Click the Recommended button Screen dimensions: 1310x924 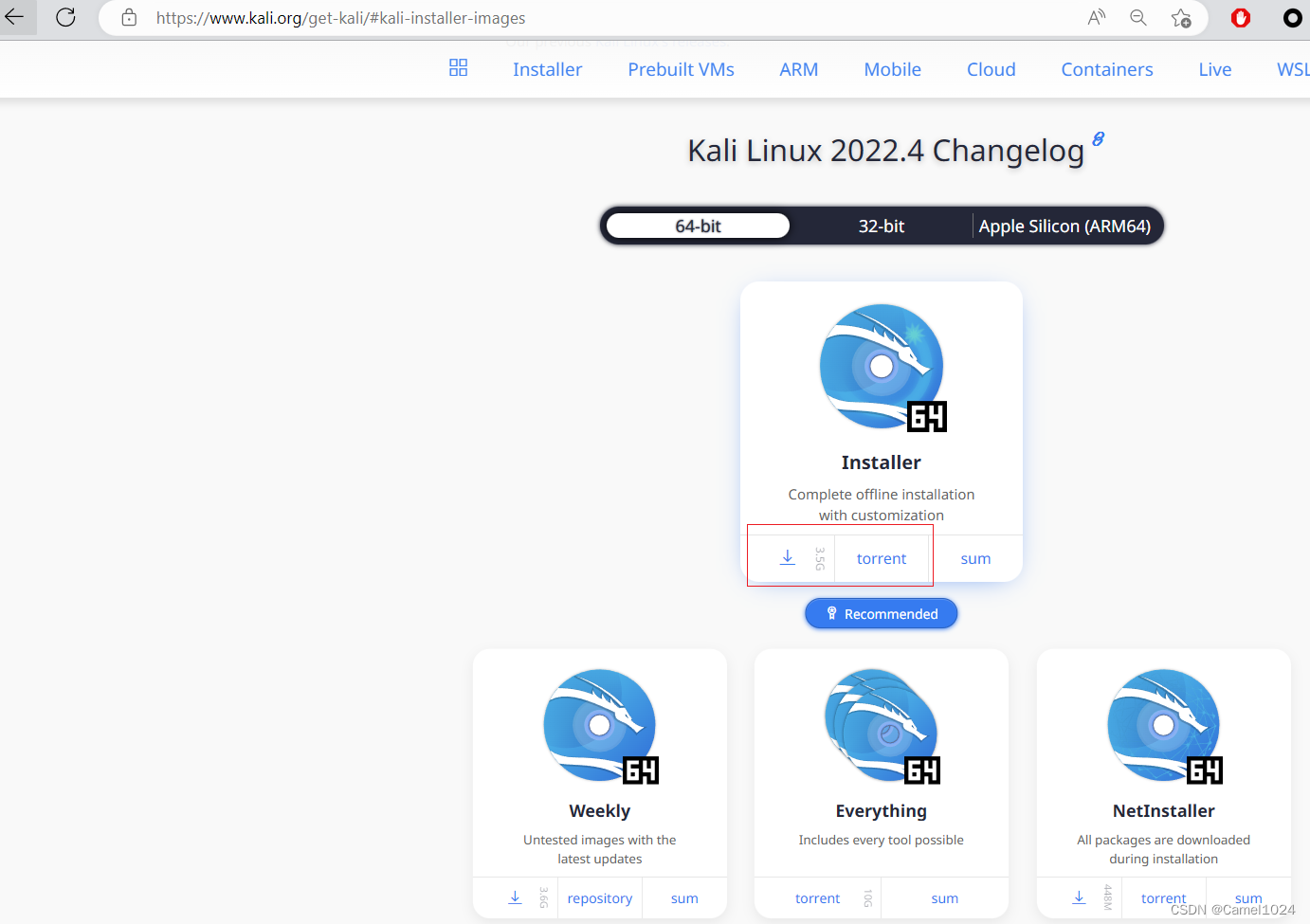coord(882,613)
